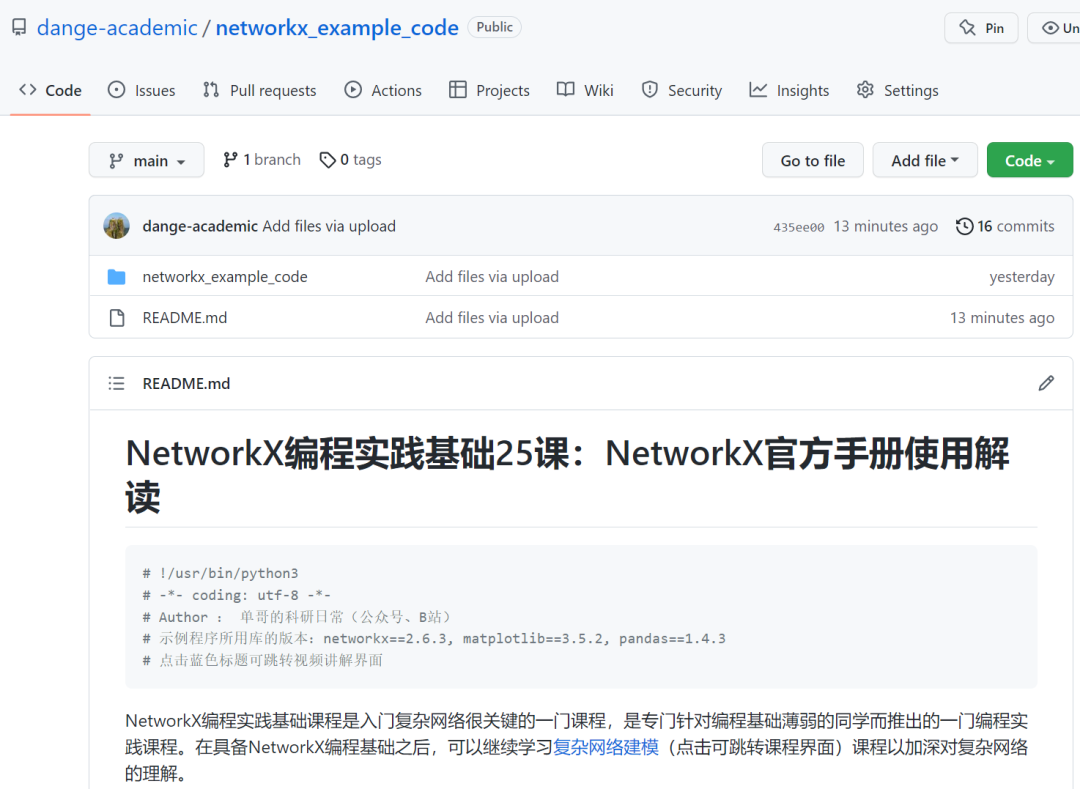
Task: Click the Go to file button
Action: coord(813,160)
